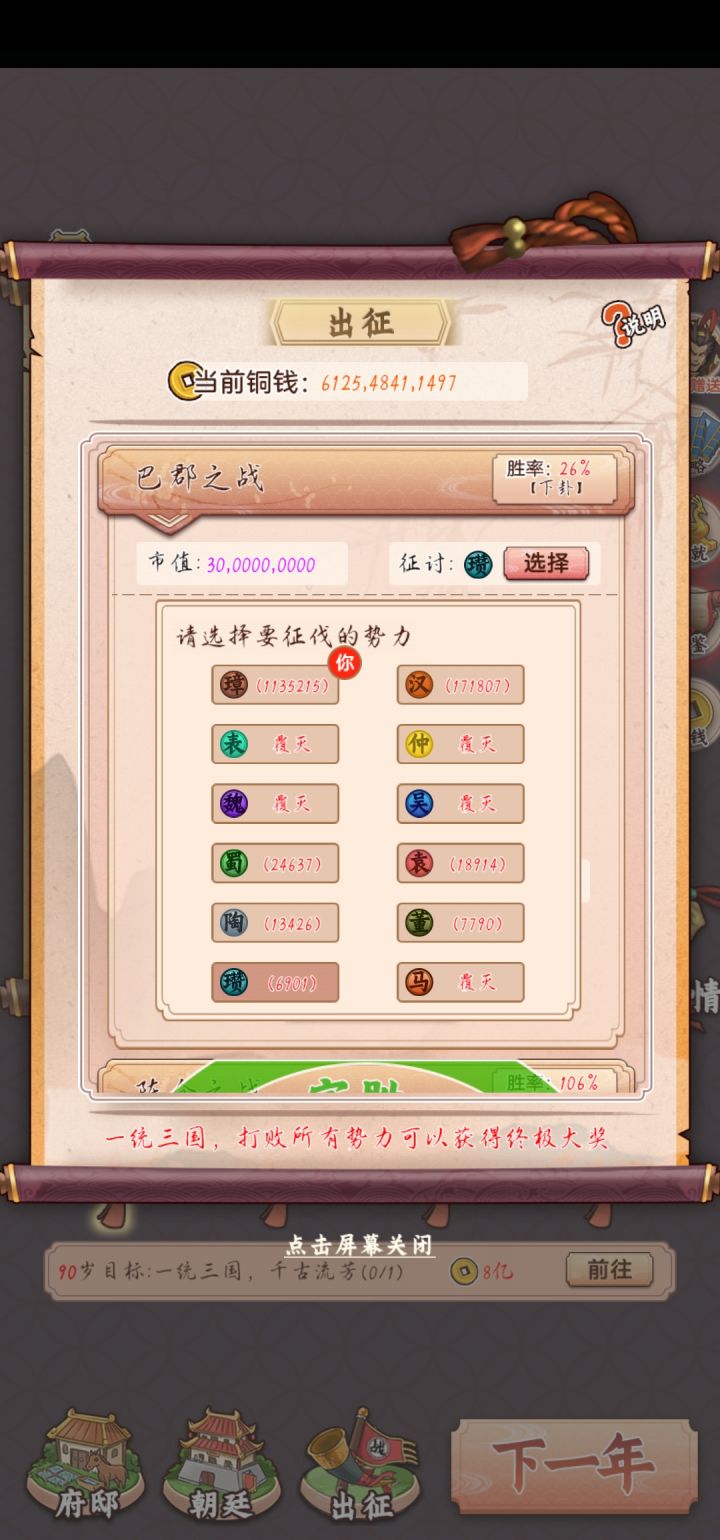Pick the 袁 faction (18914)
The height and width of the screenshot is (1540, 720).
460,863
